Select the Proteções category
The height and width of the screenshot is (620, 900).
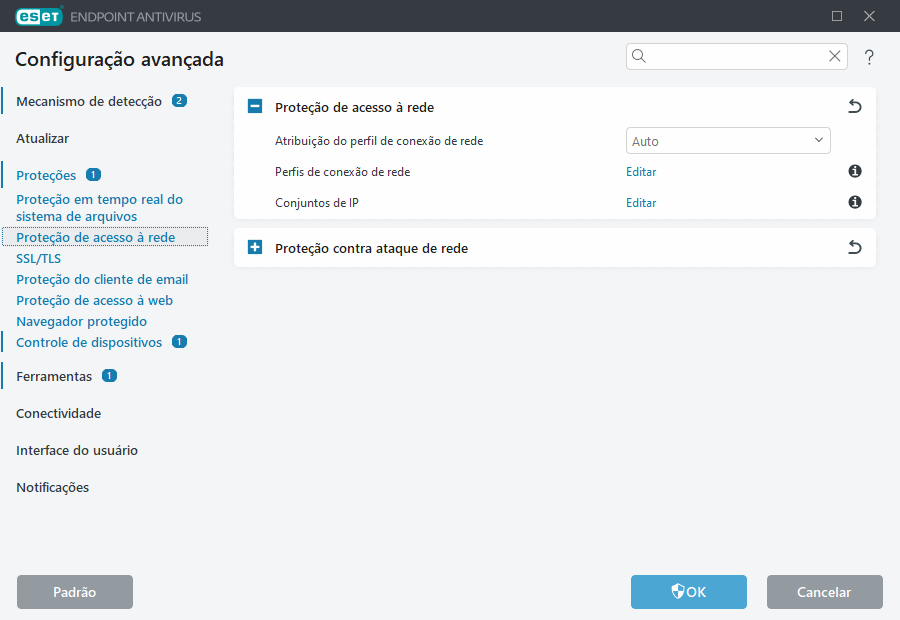click(x=46, y=175)
